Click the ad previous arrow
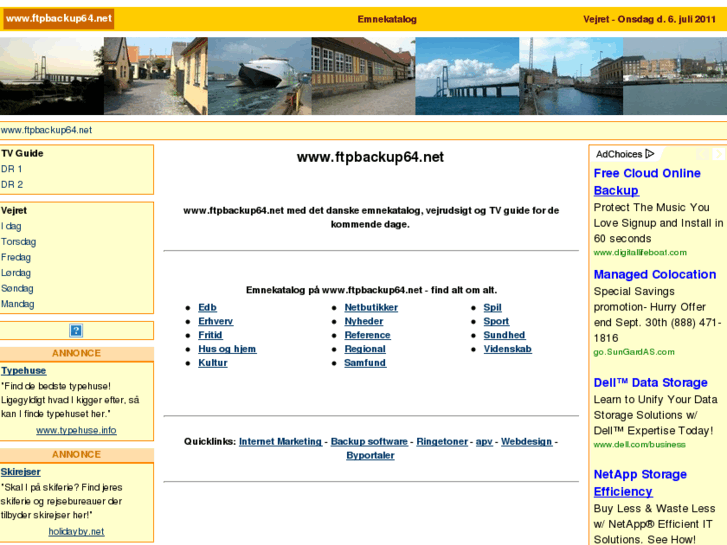Image resolution: width=727 pixels, height=545 pixels. pyautogui.click(x=702, y=154)
